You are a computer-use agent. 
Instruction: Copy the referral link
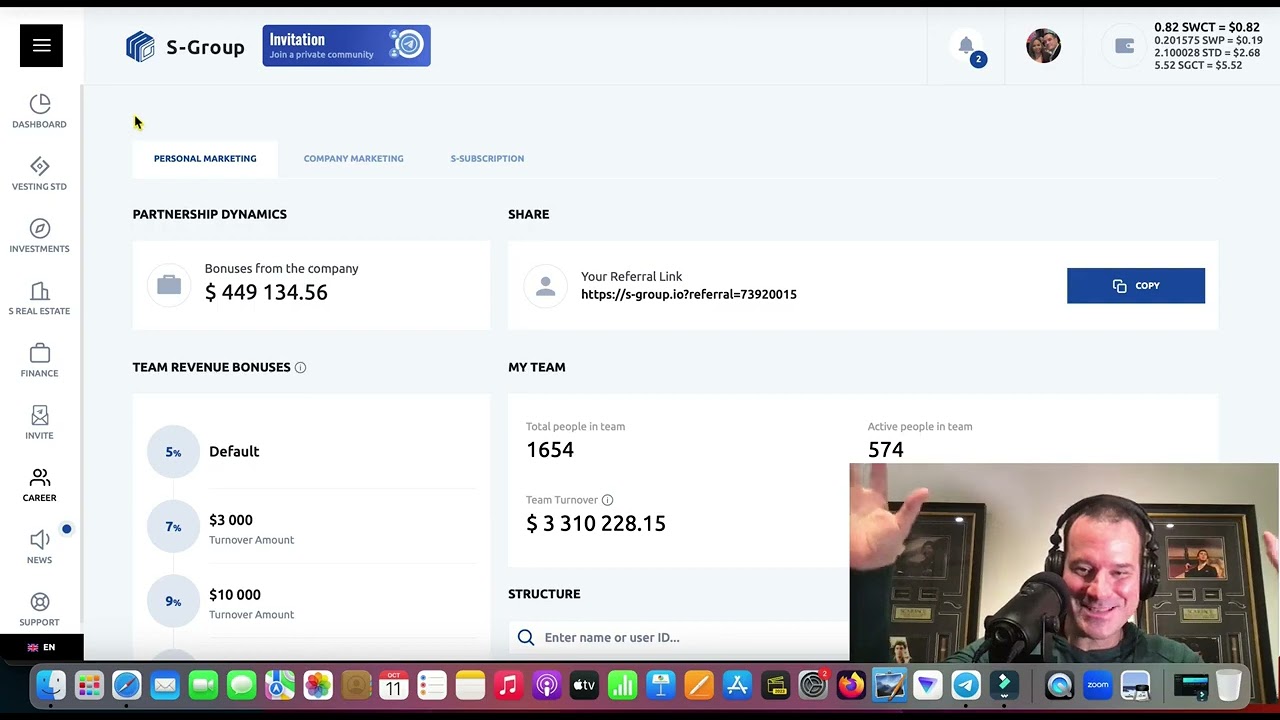1136,286
